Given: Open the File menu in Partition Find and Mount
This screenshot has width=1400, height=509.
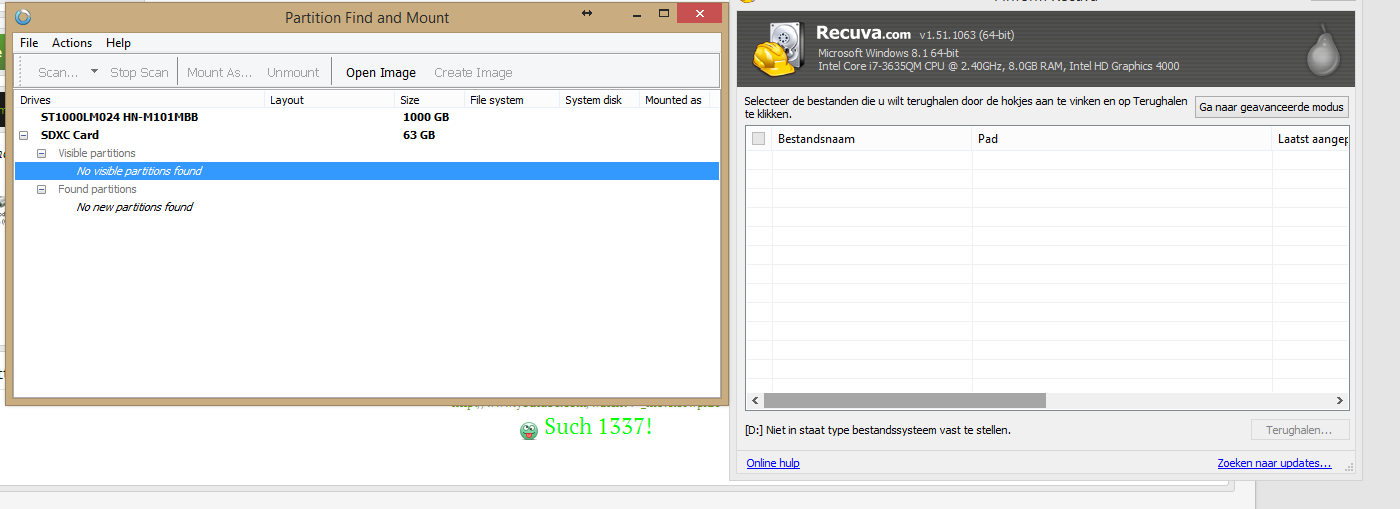Looking at the screenshot, I should click(x=29, y=43).
